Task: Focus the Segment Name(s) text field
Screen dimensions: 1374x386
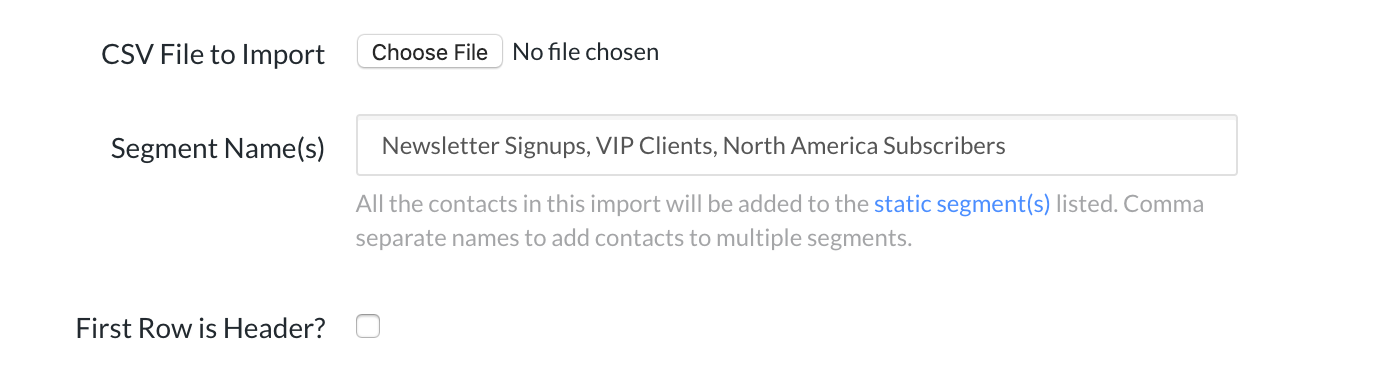Action: point(797,145)
